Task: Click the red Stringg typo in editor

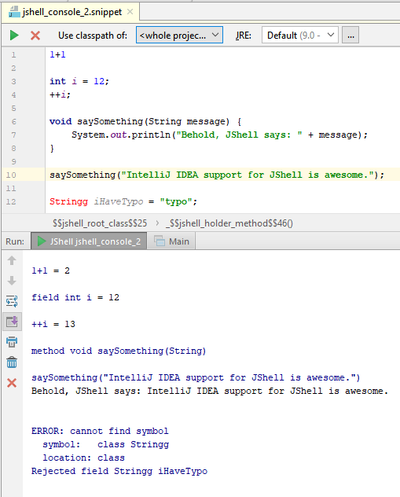Action: (69, 202)
